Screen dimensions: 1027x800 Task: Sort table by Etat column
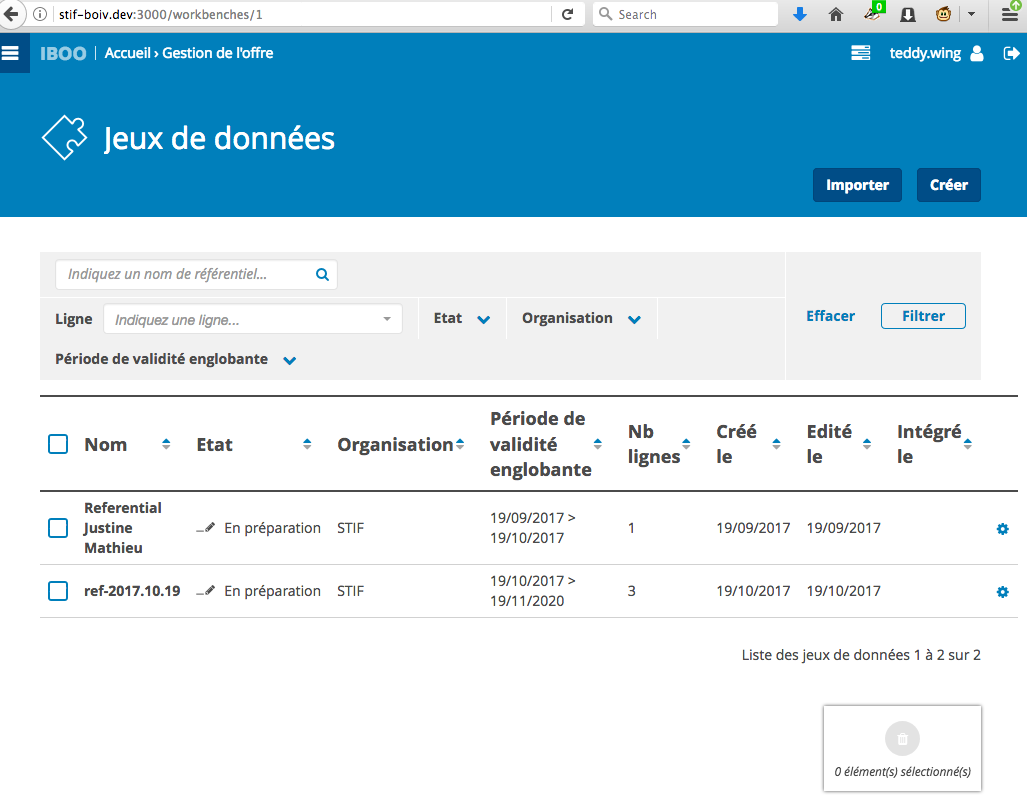(x=307, y=444)
